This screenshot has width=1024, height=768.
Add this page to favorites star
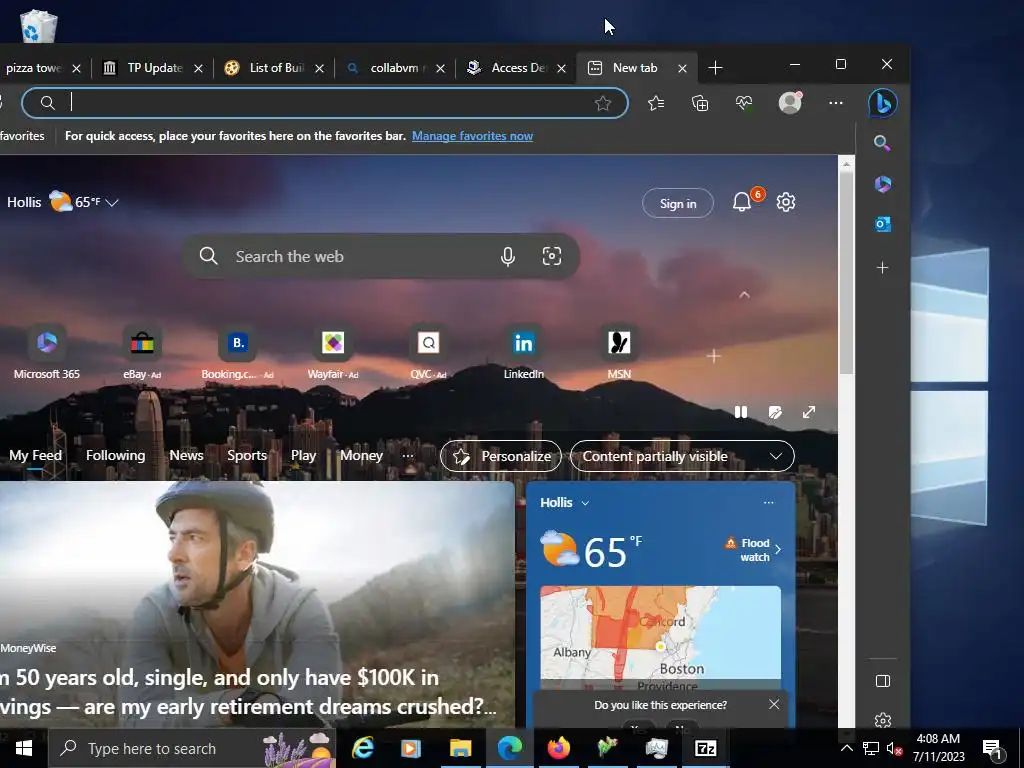point(603,103)
